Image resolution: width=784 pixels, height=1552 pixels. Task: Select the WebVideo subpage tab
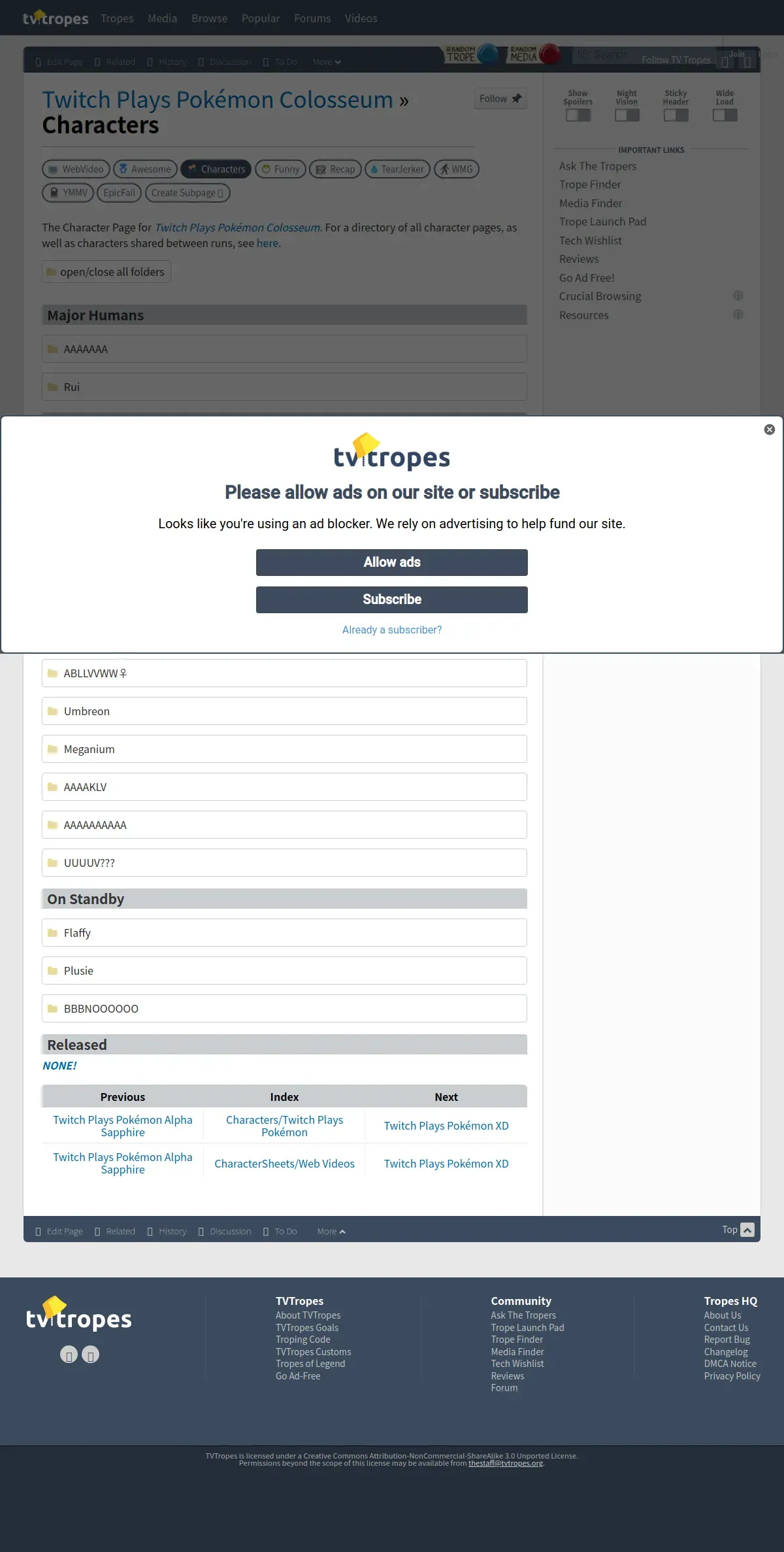coord(76,169)
